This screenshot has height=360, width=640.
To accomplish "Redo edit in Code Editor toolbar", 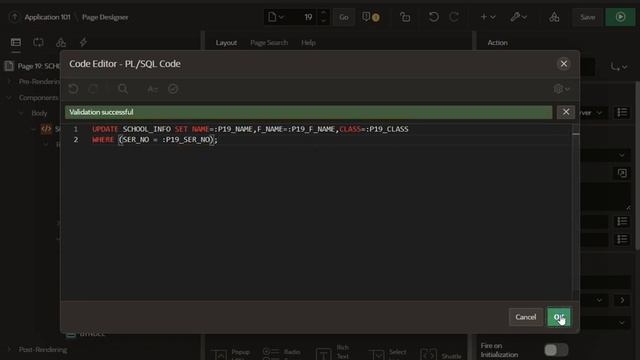I will (x=93, y=89).
